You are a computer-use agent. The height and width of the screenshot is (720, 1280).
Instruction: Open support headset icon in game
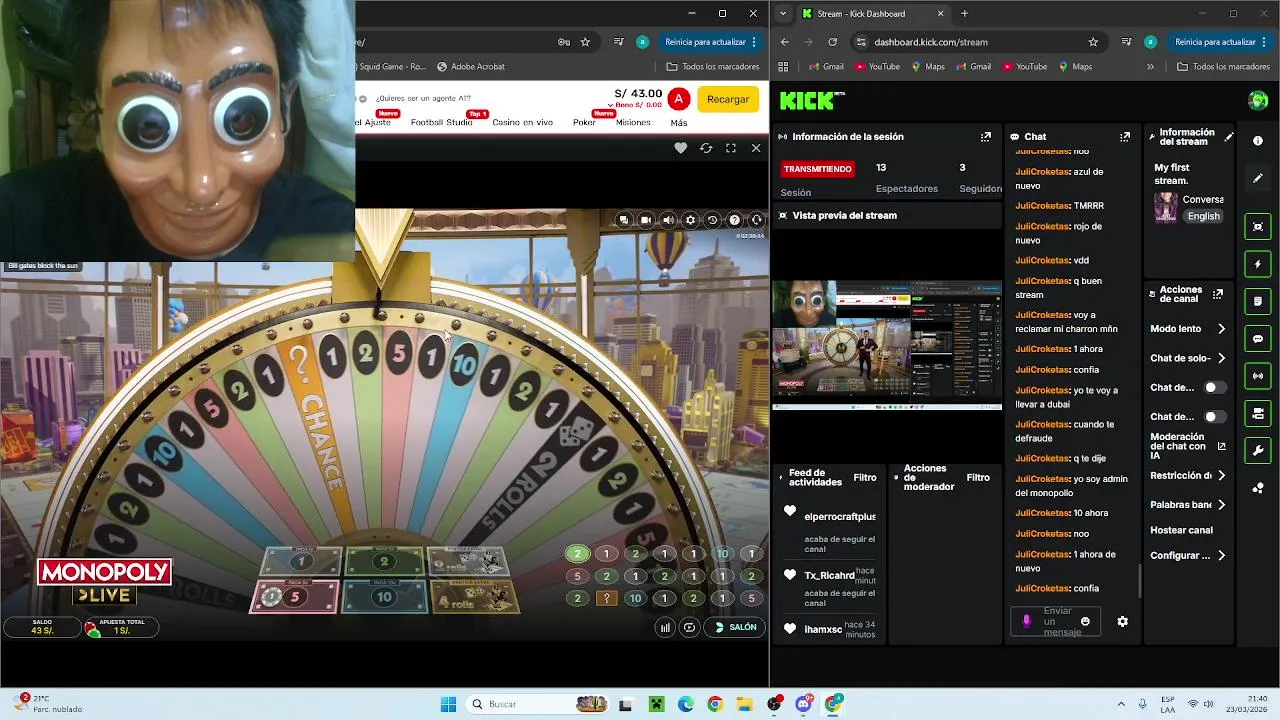coord(756,220)
